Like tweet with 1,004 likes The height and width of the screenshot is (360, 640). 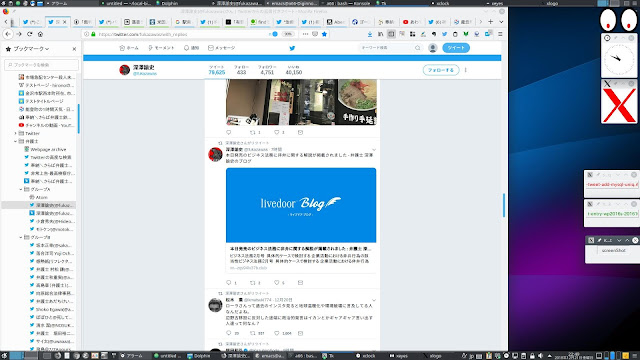tap(277, 333)
